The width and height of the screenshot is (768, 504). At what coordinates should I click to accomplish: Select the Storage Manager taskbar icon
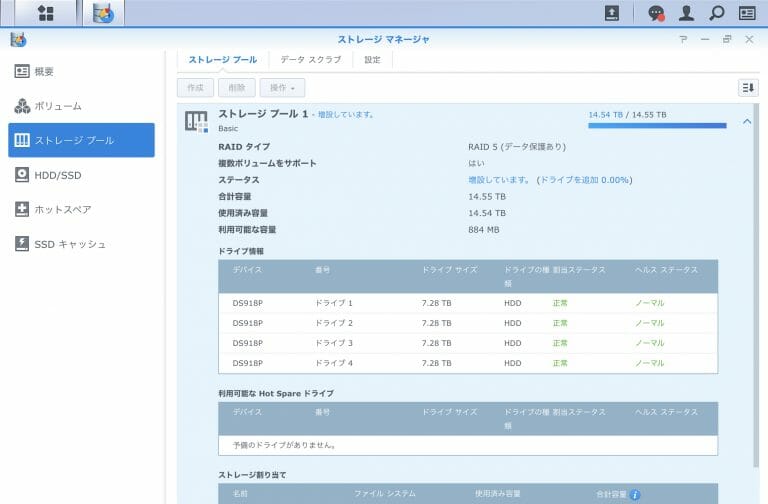[103, 13]
